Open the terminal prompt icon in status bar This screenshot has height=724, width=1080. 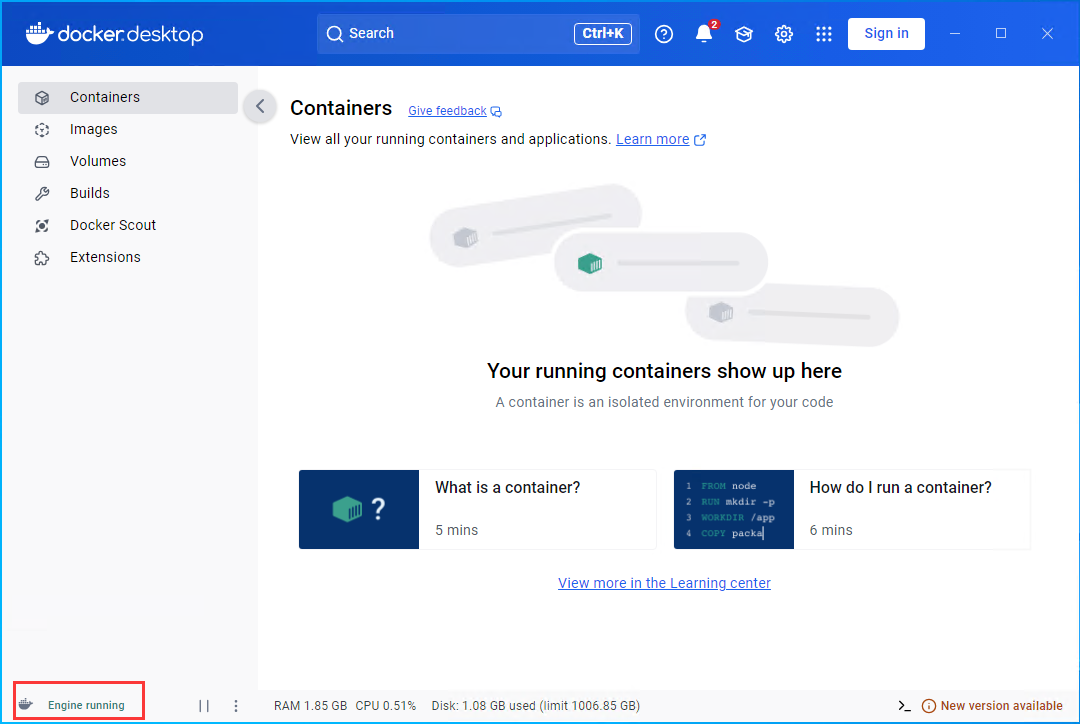pyautogui.click(x=904, y=705)
